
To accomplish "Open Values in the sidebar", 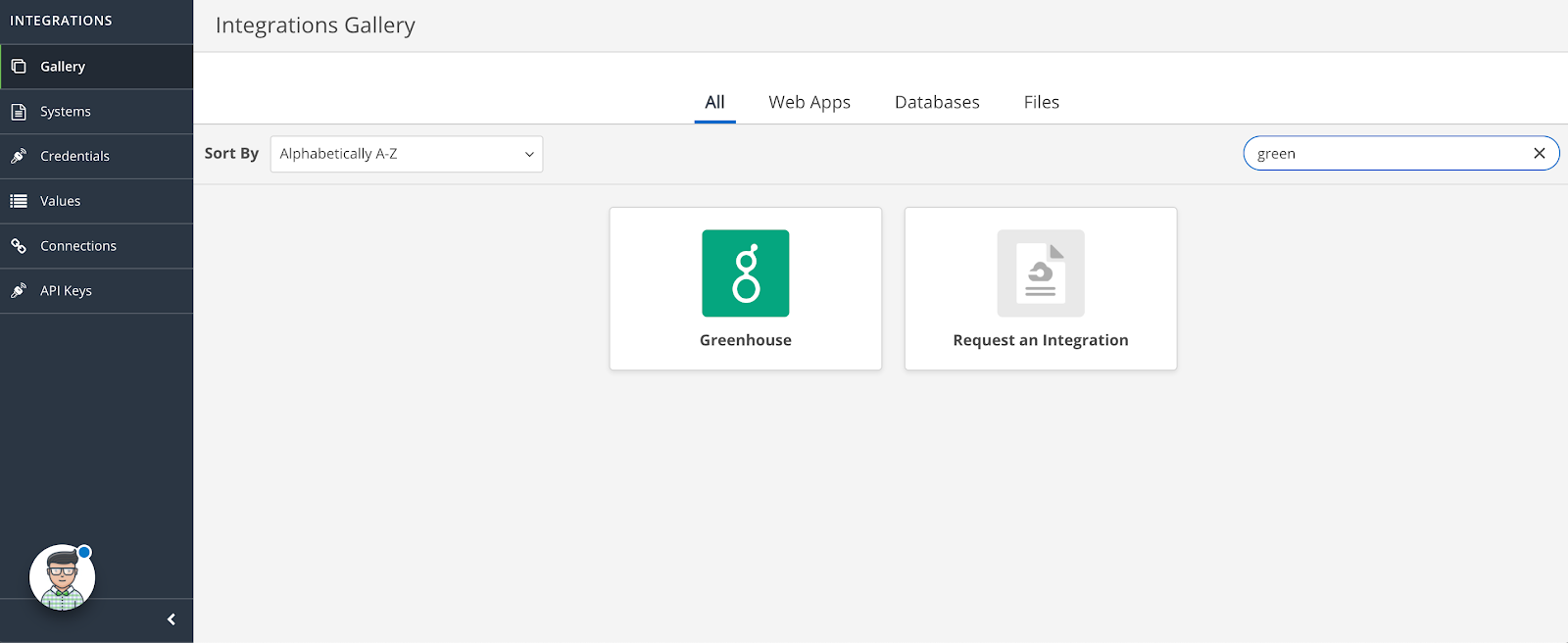I will [97, 201].
